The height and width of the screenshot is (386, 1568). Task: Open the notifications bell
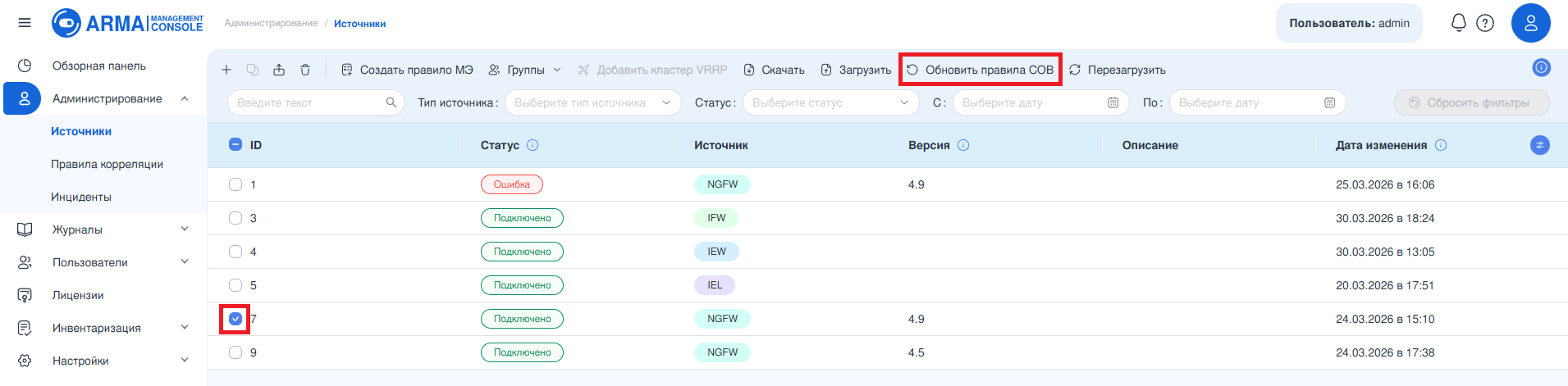click(1458, 23)
